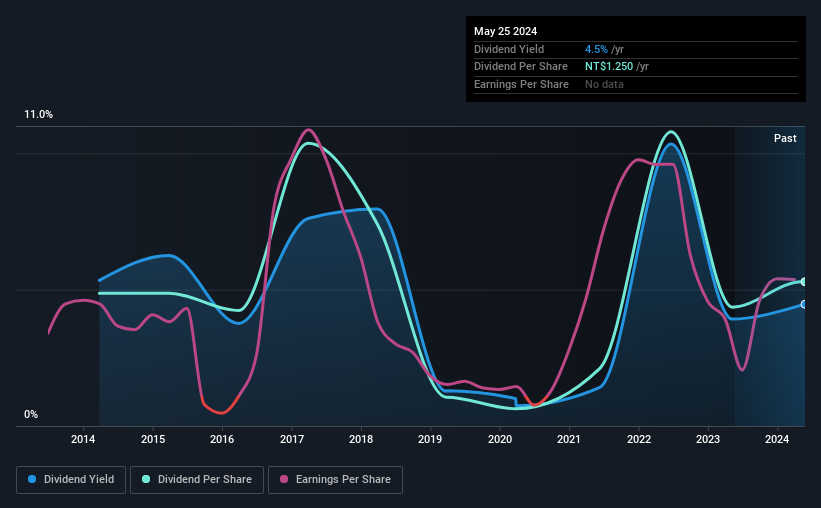Click the 4.5% dividend yield value
821x508 pixels.
point(596,49)
